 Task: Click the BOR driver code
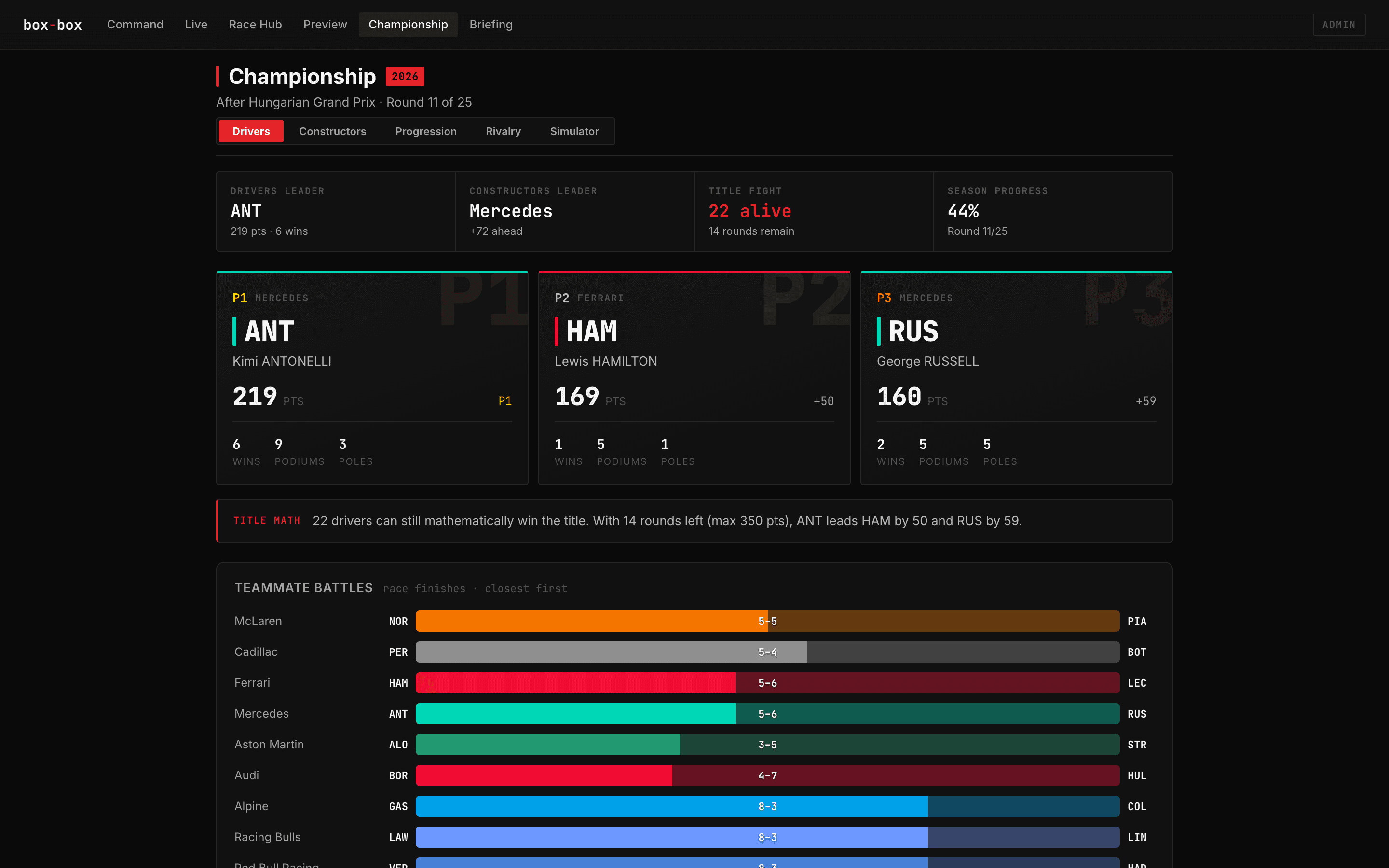click(398, 776)
